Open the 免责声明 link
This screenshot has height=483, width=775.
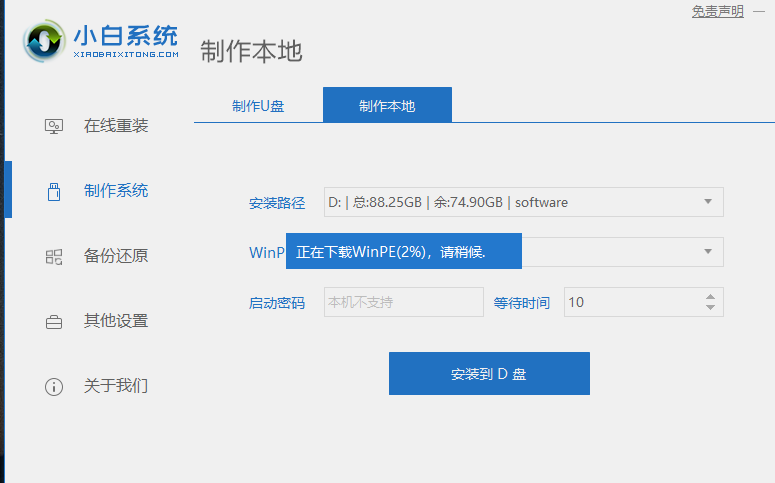[717, 11]
